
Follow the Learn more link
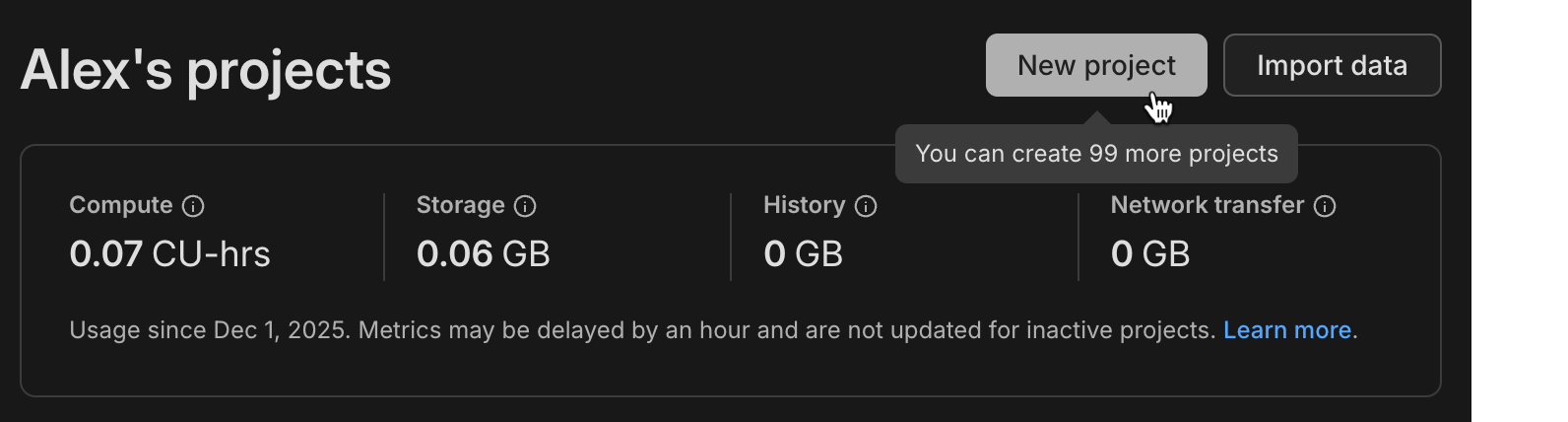(x=1286, y=330)
